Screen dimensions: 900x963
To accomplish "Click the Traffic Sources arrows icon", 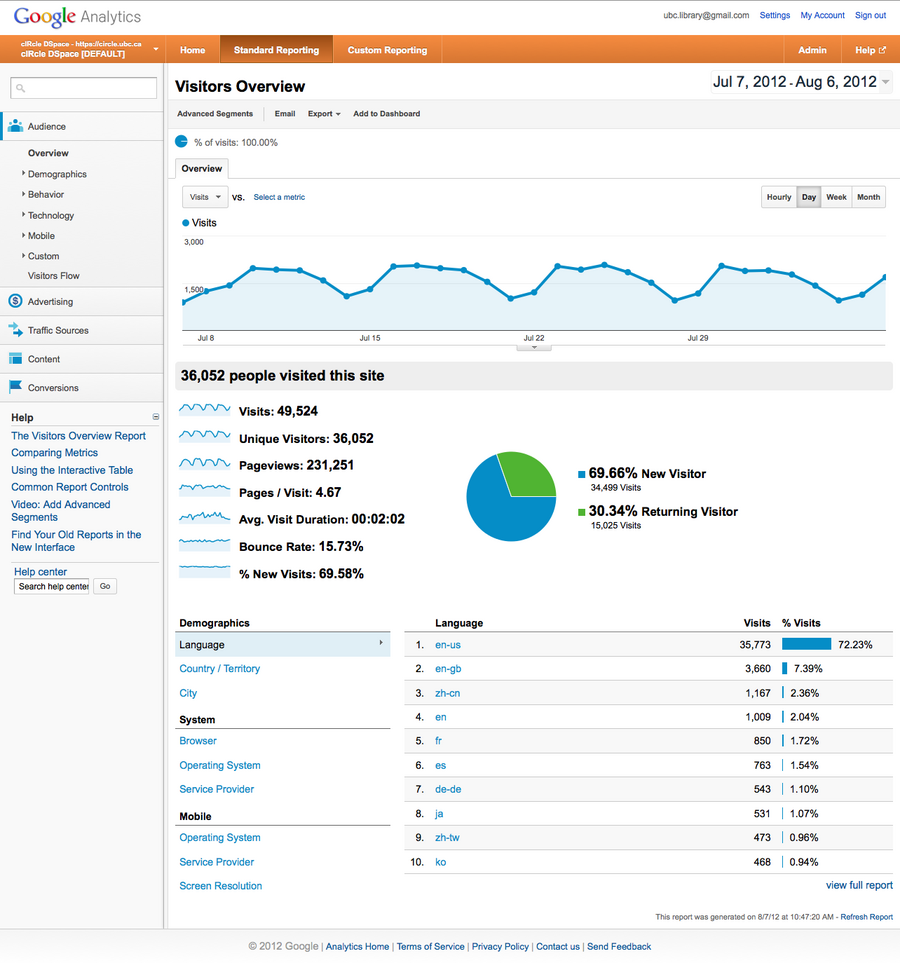I will (x=16, y=330).
